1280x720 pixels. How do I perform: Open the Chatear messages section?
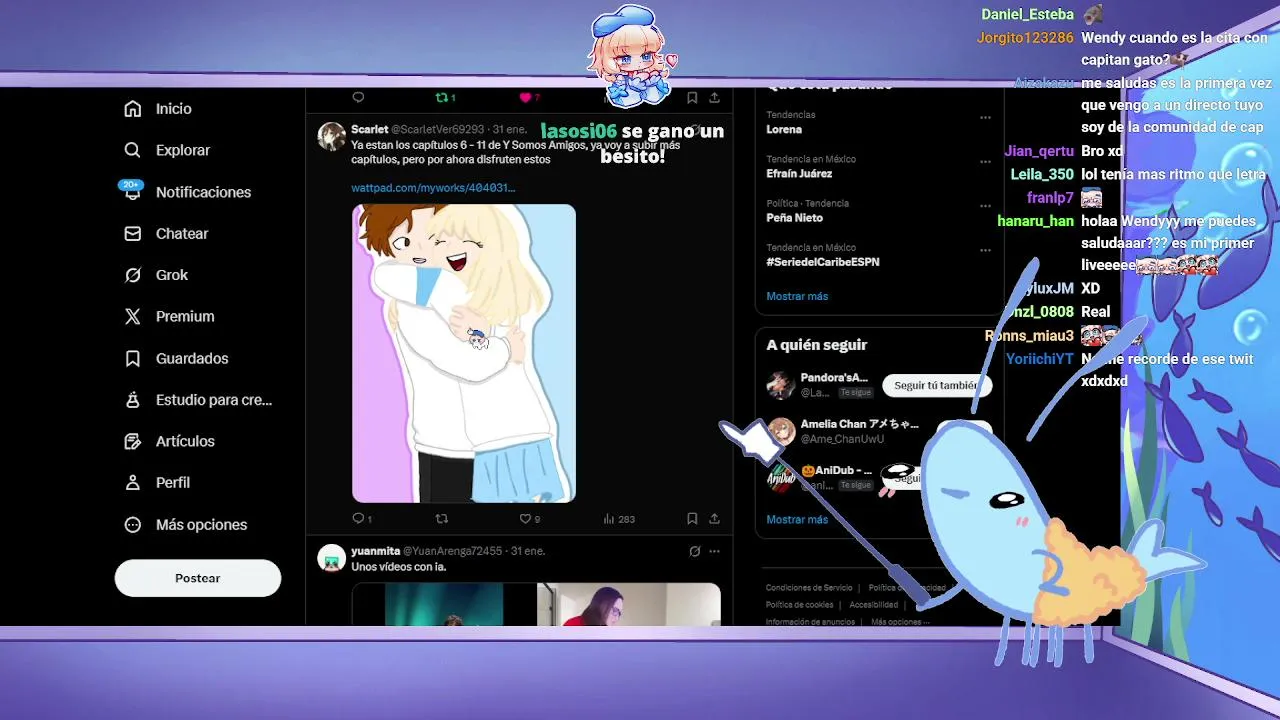(x=166, y=233)
